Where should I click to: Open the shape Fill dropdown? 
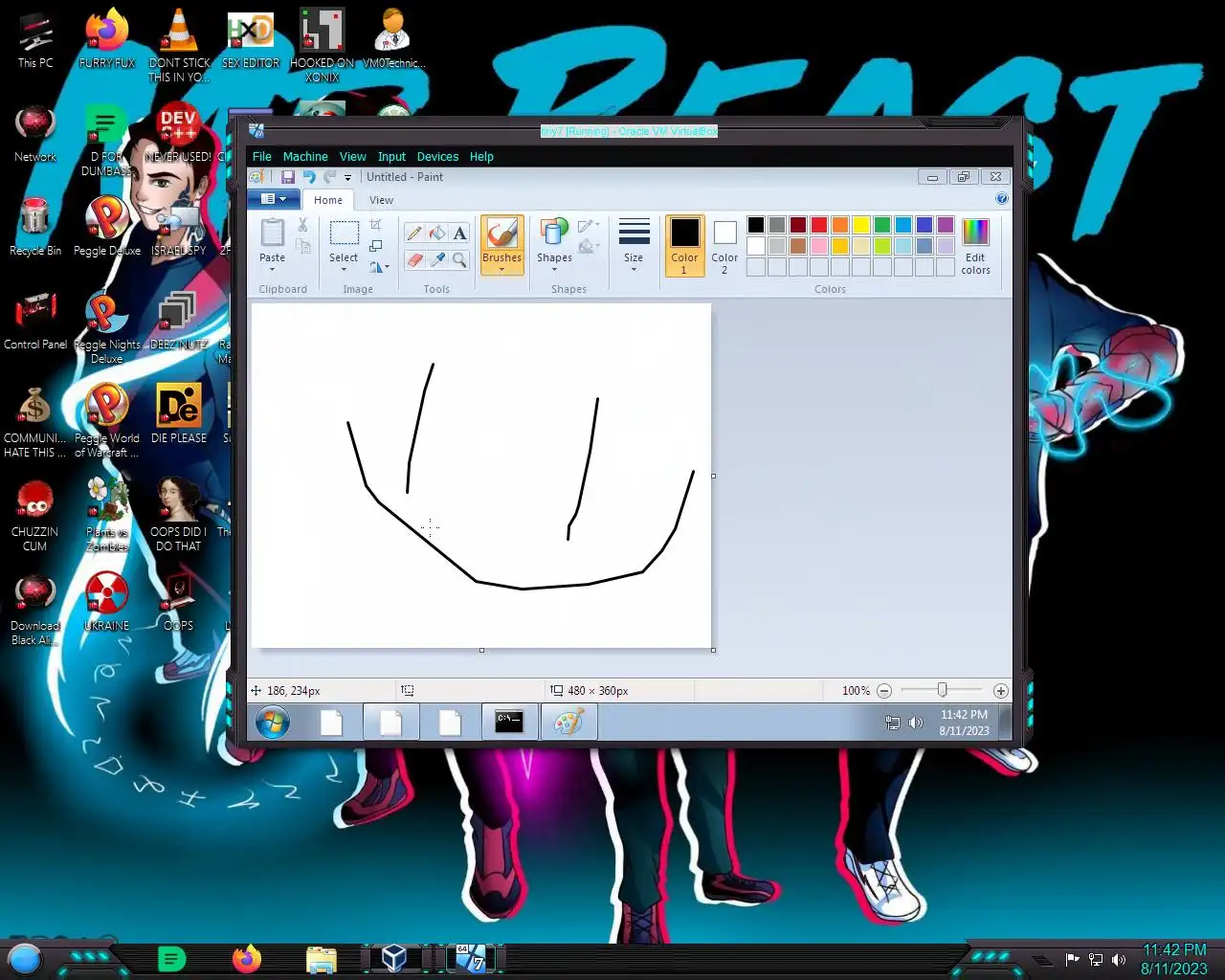pyautogui.click(x=589, y=247)
